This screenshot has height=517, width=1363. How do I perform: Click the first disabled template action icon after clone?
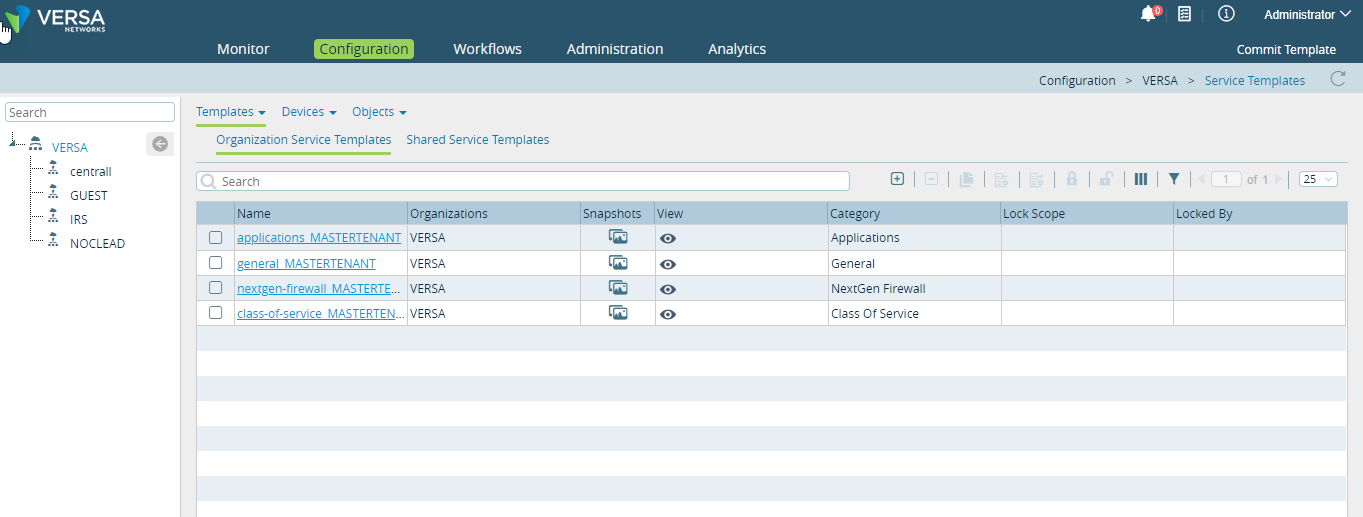(x=1001, y=179)
